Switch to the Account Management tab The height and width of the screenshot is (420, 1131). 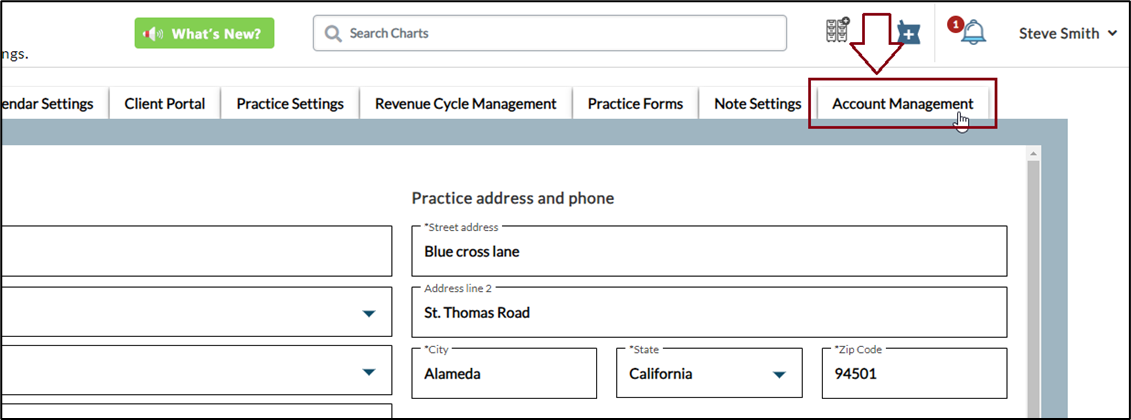click(x=902, y=104)
